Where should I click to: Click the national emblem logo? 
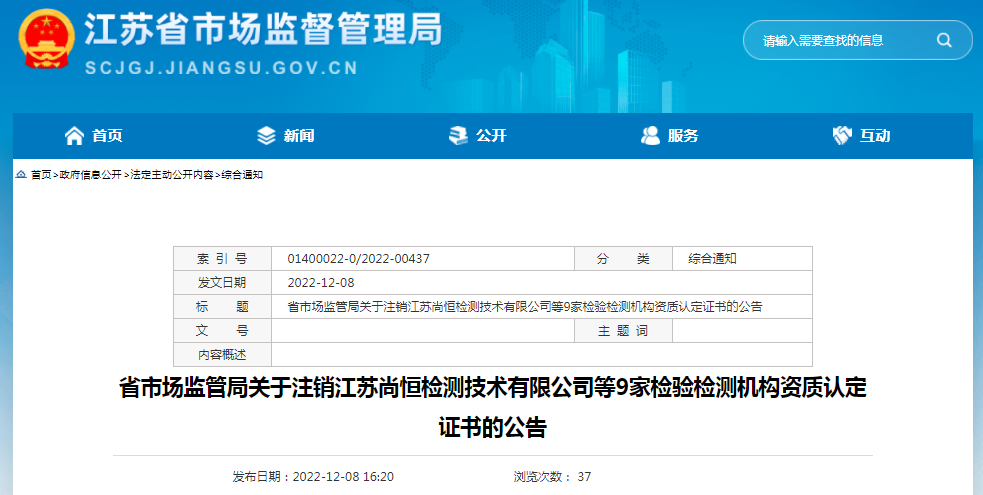point(45,40)
